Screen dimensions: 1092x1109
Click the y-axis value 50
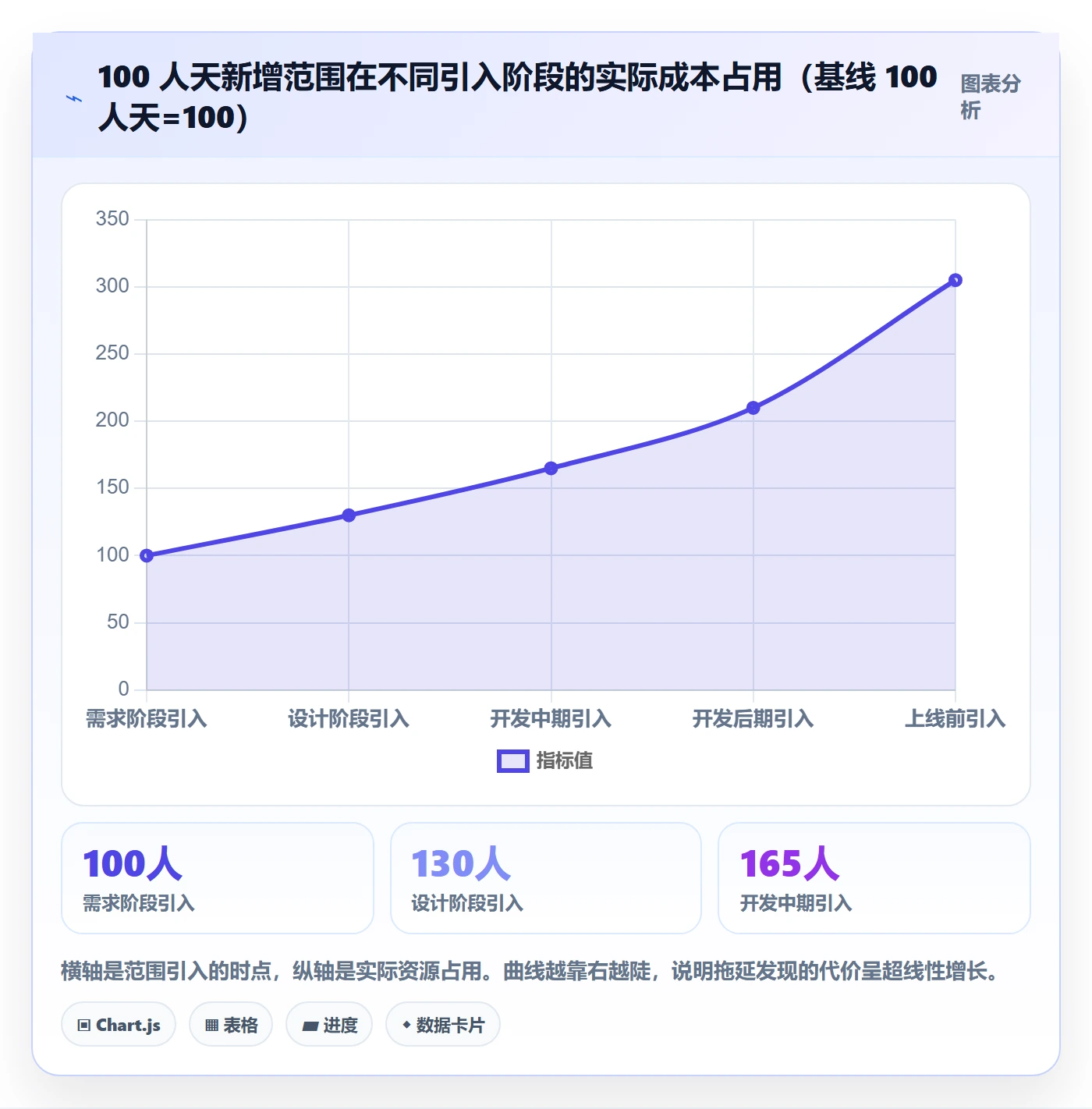point(118,622)
